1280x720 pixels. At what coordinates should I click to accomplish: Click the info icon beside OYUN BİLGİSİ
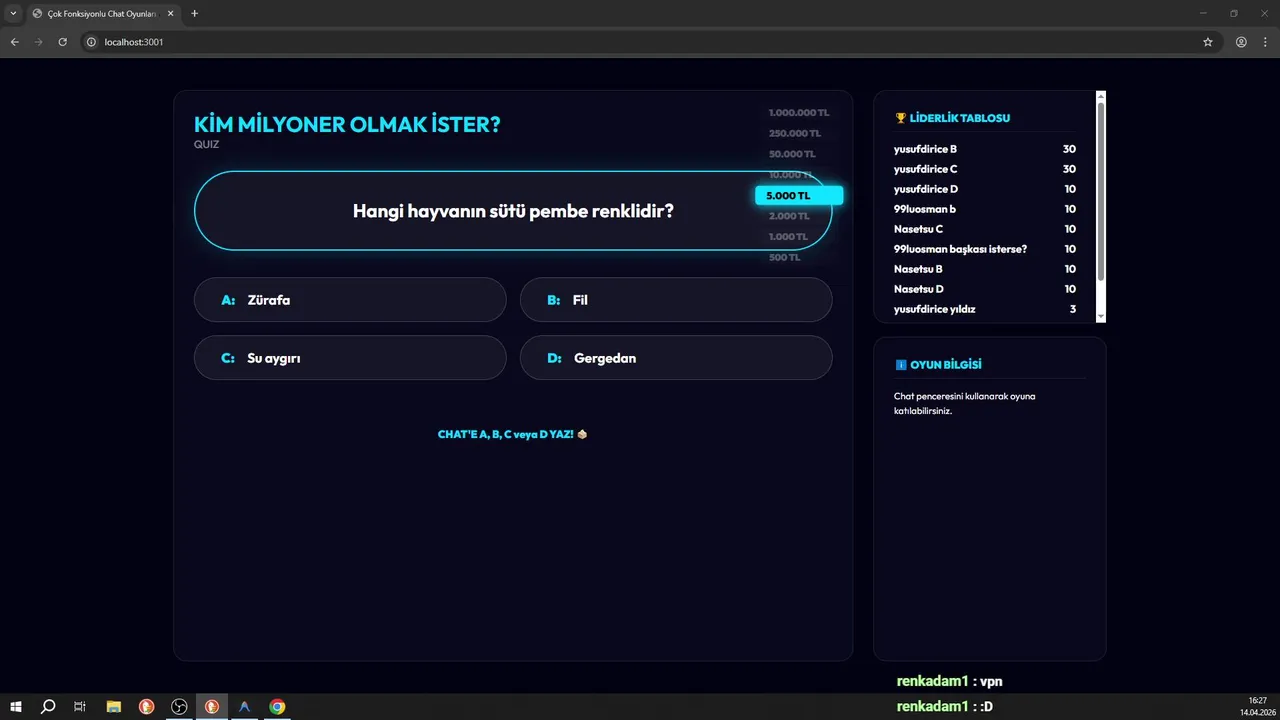coord(900,365)
